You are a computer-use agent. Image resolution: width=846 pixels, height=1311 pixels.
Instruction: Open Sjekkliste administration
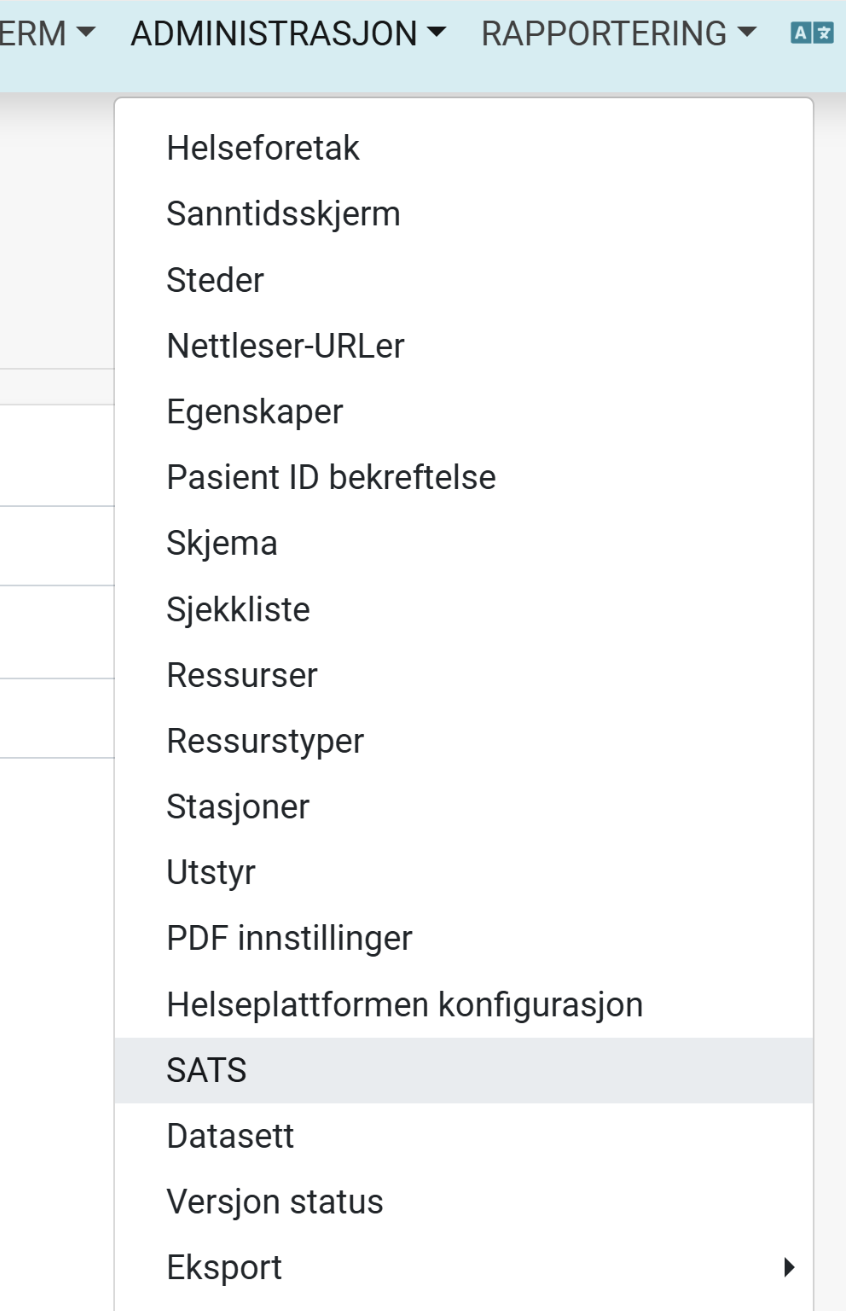pos(238,609)
